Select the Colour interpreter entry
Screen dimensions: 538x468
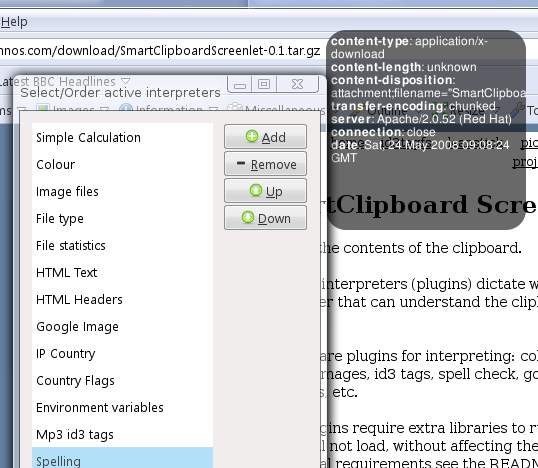coord(122,165)
